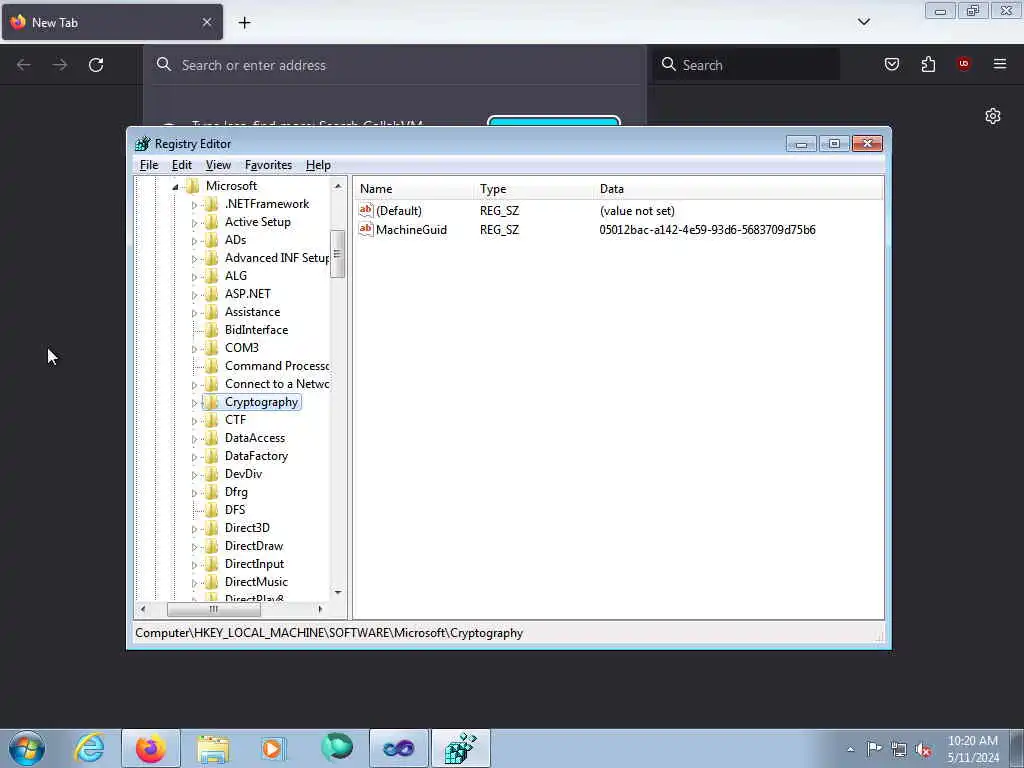Select the ASP.NET tree item
1024x768 pixels.
pyautogui.click(x=248, y=294)
